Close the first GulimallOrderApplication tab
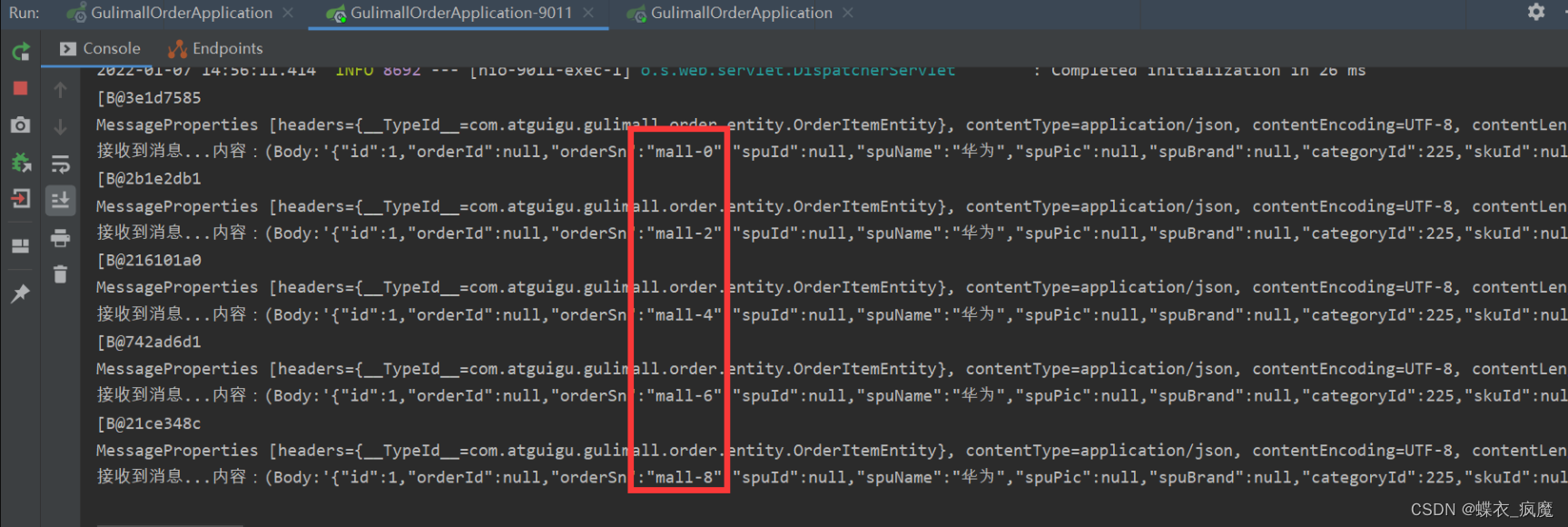This screenshot has height=527, width=1568. coord(288,13)
